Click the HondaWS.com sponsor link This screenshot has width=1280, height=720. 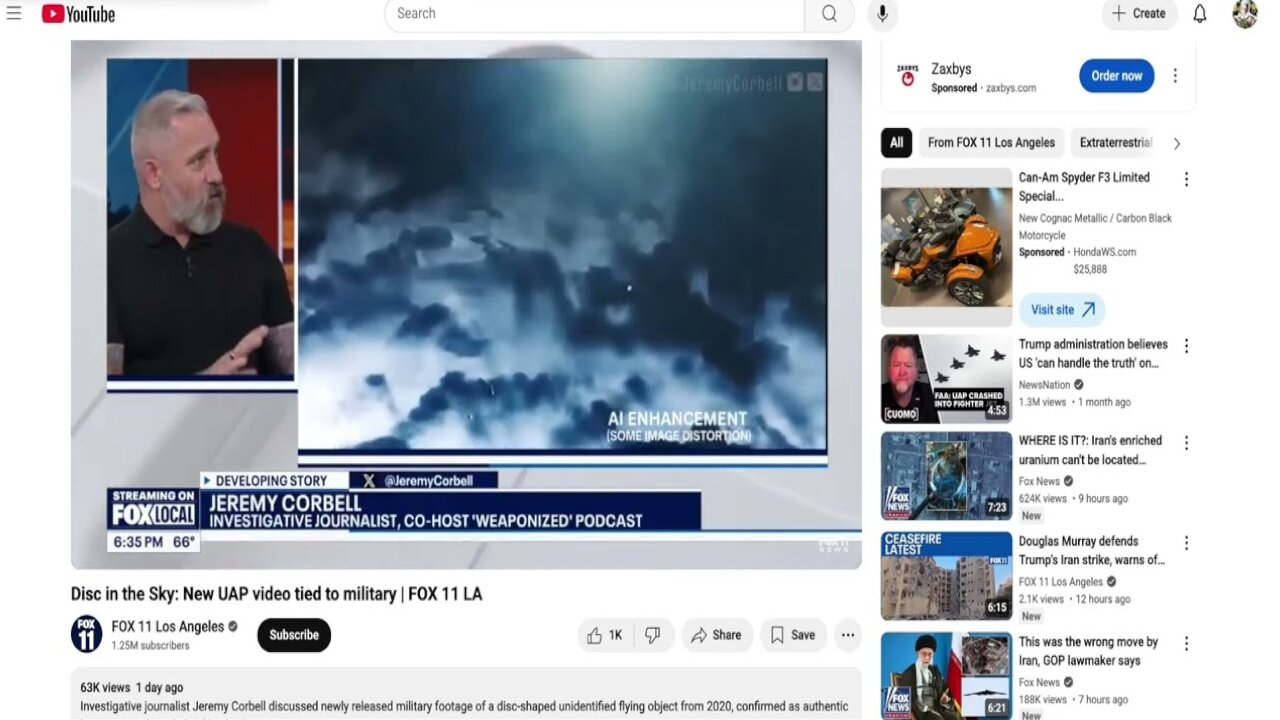pos(1104,252)
